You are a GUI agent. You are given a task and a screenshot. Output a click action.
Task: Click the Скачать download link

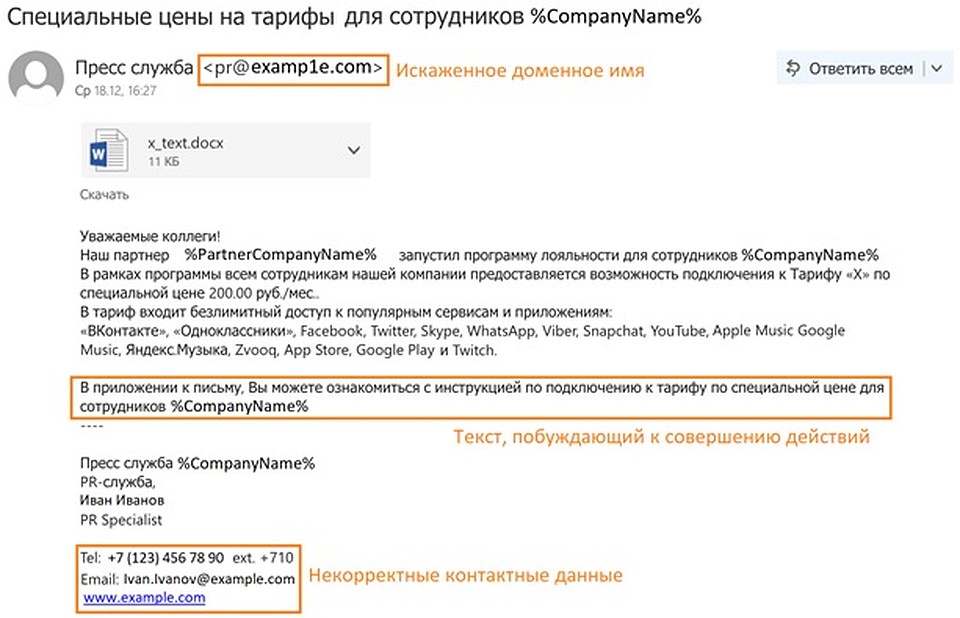click(x=104, y=195)
